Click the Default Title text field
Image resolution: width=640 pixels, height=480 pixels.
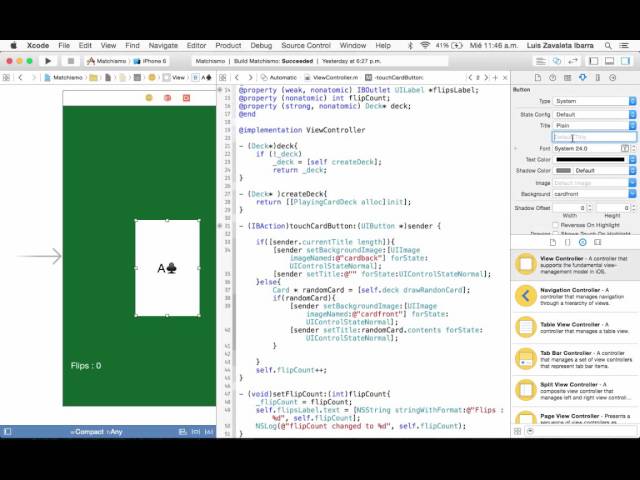point(594,137)
